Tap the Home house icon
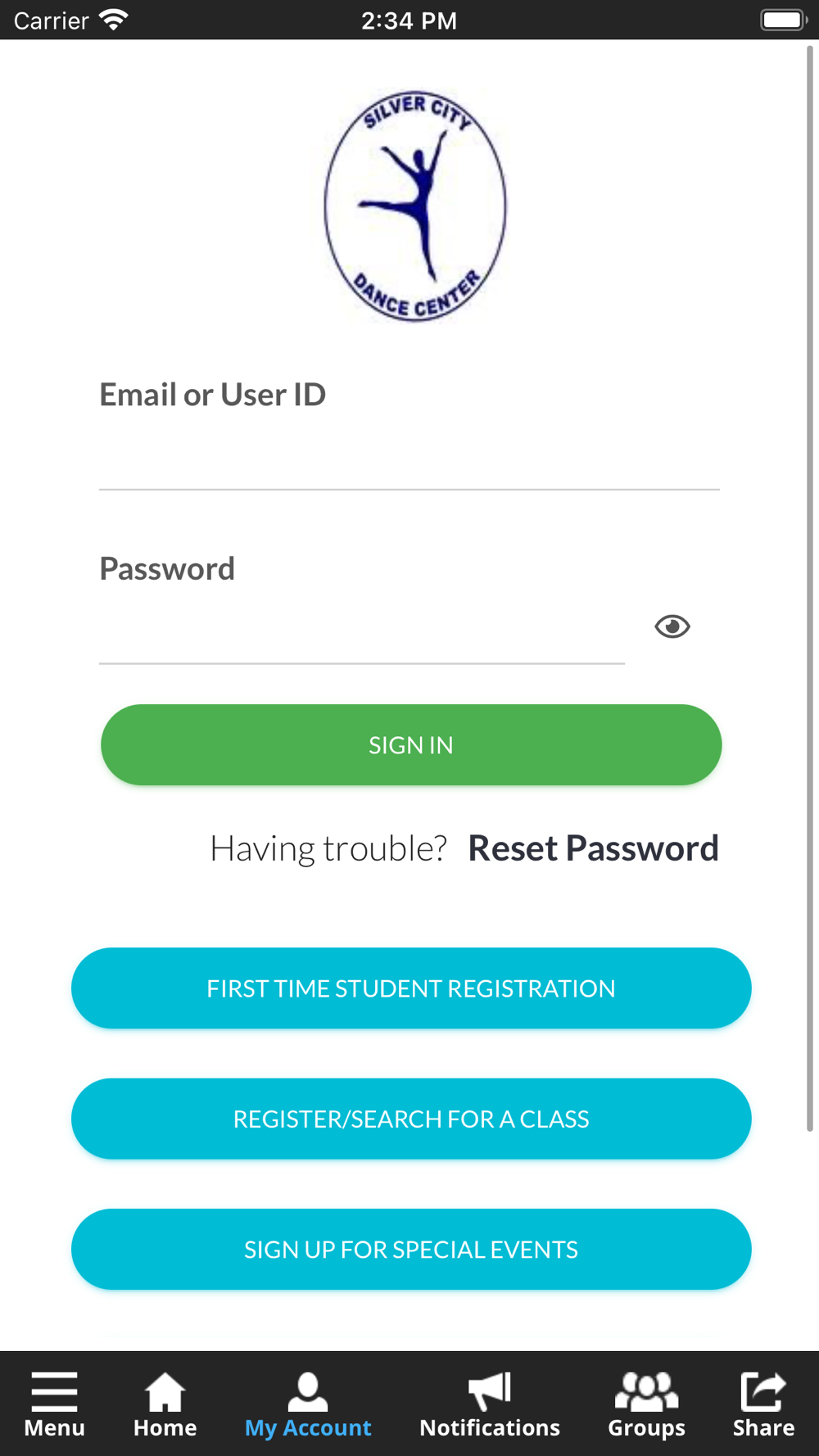Viewport: 819px width, 1456px height. click(x=165, y=1391)
